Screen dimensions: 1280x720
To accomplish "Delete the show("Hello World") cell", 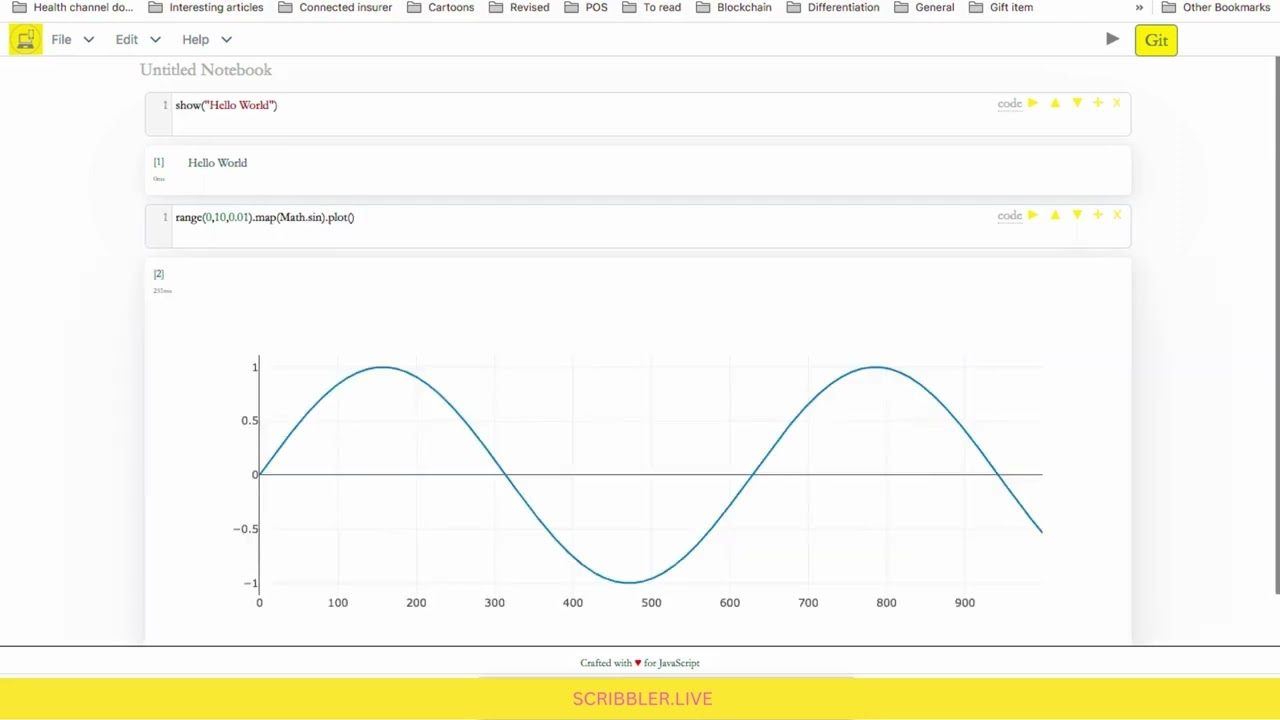I will pos(1117,103).
